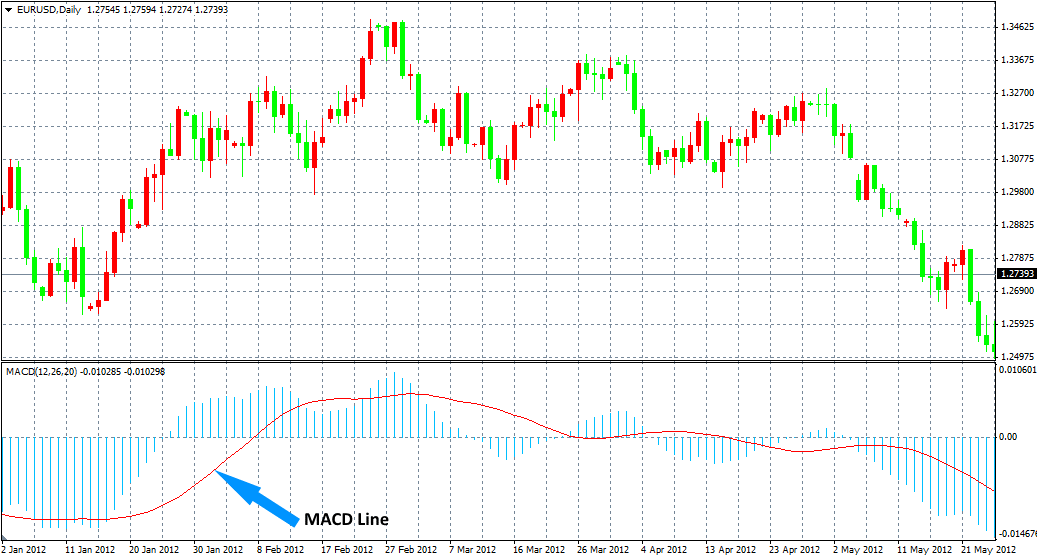Viewport: 1037px width, 558px height.
Task: Click the highlighted 1.27393 current price tag
Action: [x=1016, y=274]
